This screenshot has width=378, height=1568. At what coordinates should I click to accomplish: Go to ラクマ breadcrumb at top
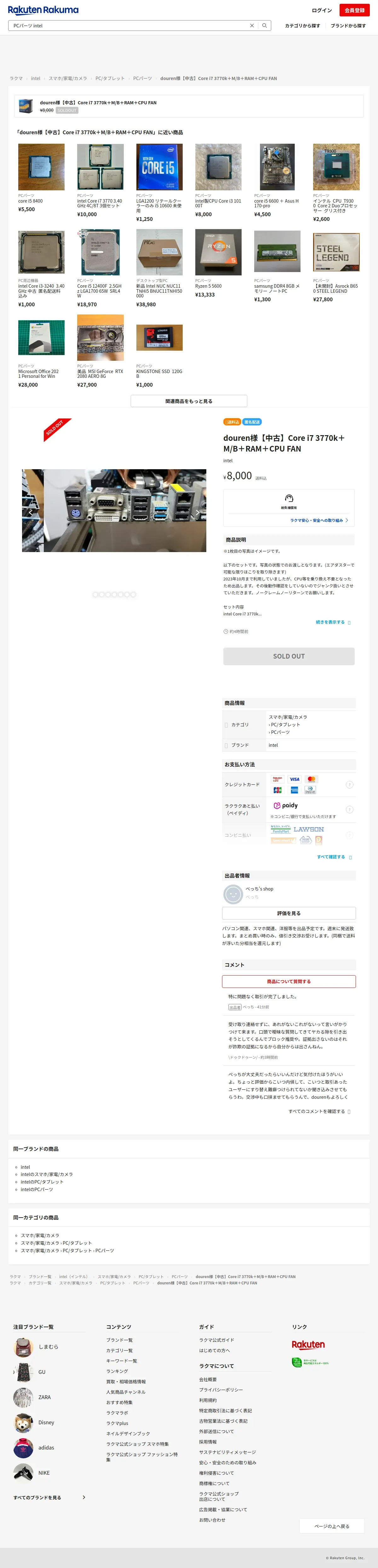[x=16, y=78]
